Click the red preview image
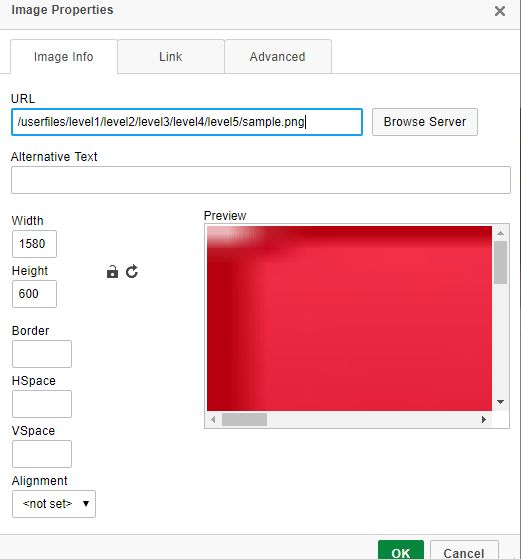521x560 pixels. click(349, 318)
